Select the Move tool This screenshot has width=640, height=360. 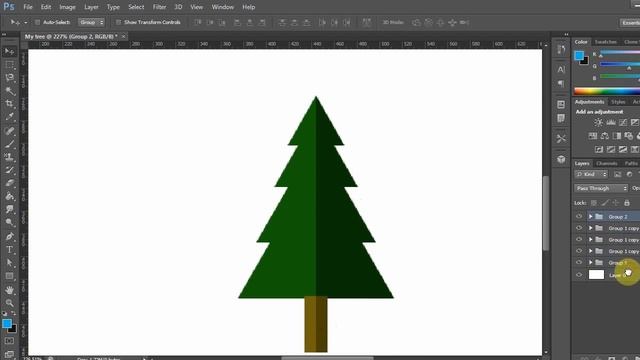tap(9, 51)
